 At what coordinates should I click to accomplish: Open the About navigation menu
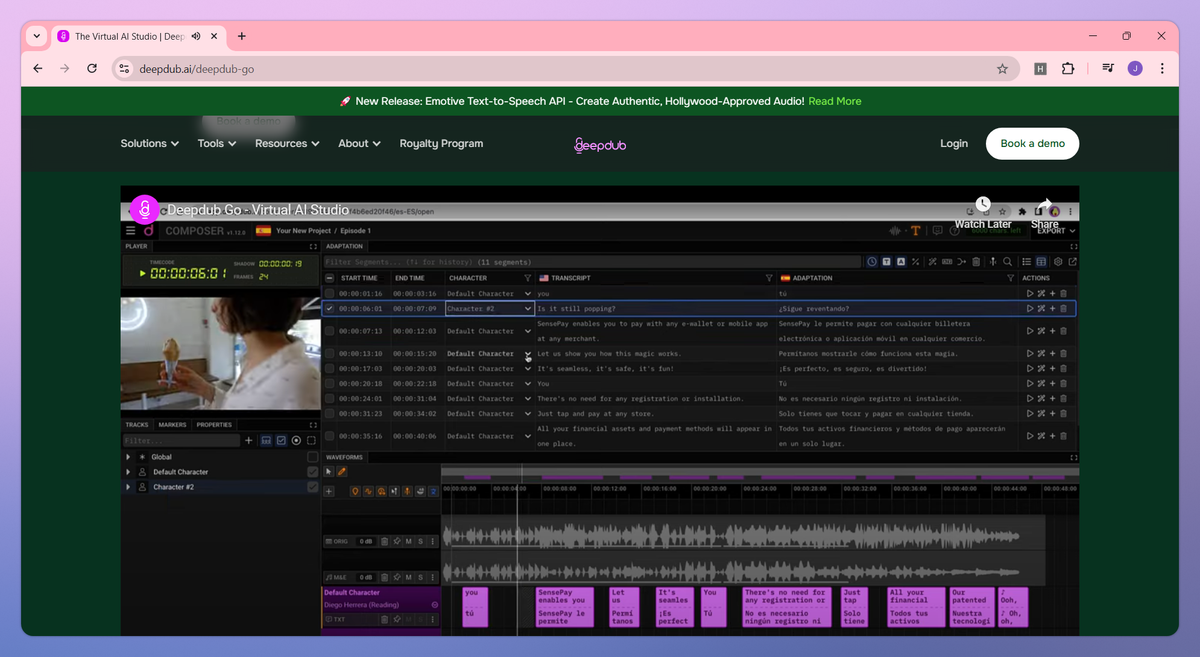pyautogui.click(x=360, y=144)
